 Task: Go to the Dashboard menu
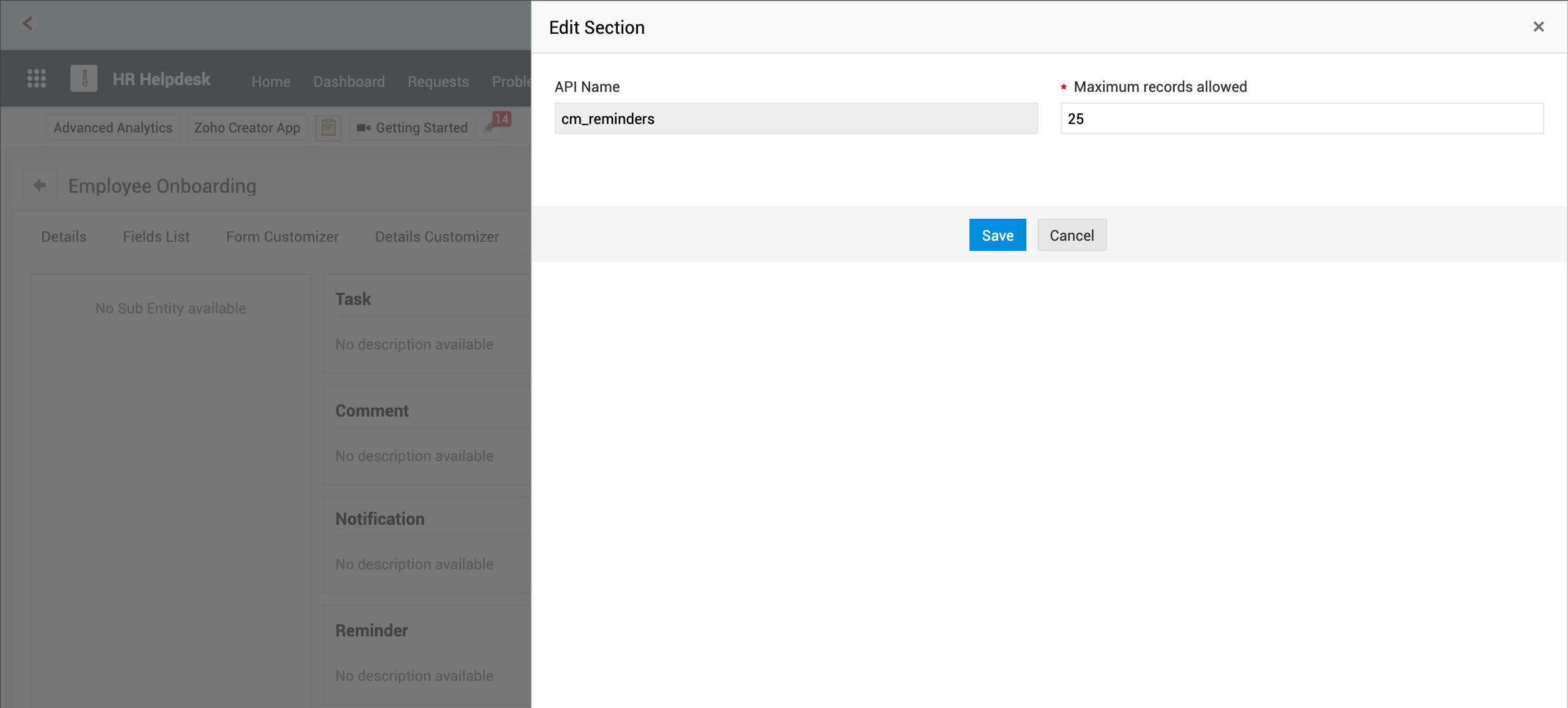349,82
